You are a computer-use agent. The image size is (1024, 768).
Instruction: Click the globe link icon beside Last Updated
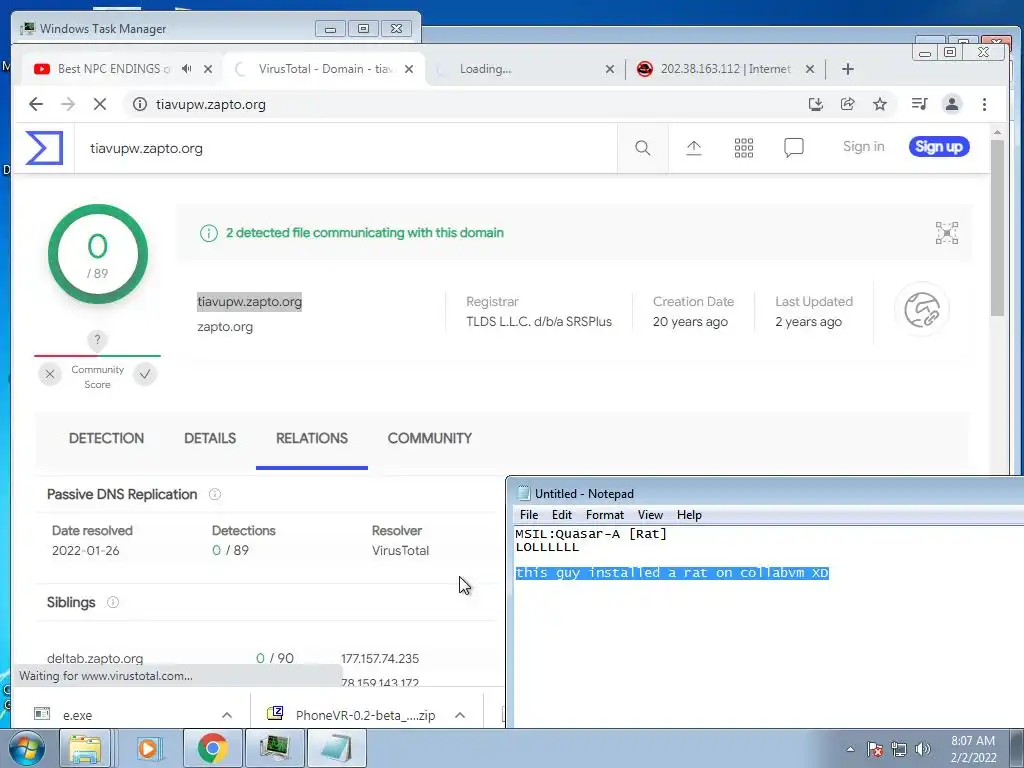coord(922,310)
